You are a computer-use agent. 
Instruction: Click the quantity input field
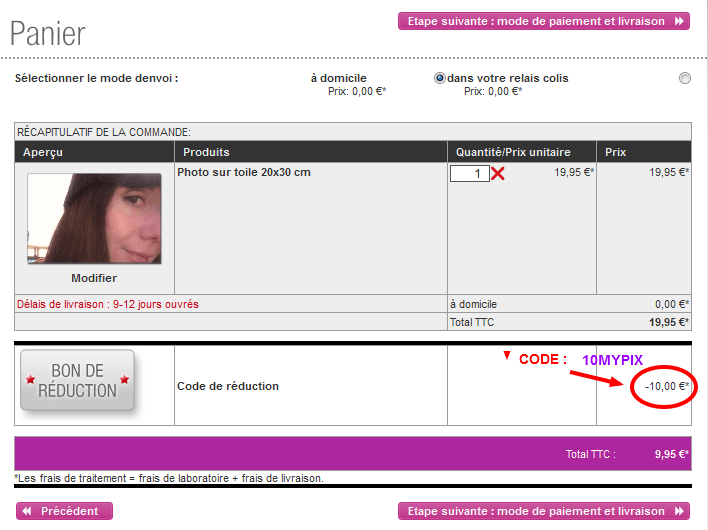pyautogui.click(x=469, y=173)
